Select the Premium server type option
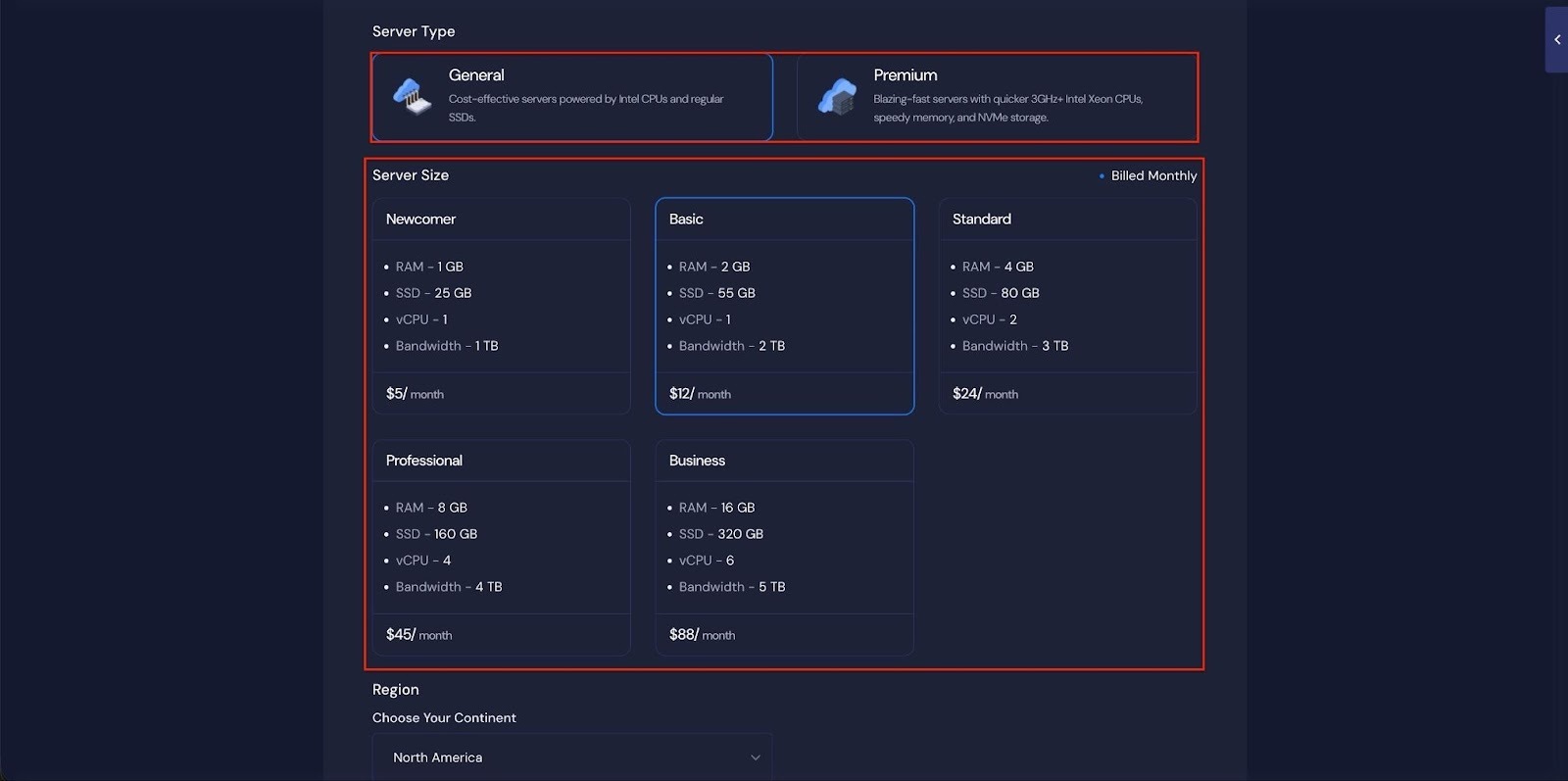The image size is (1568, 781). (x=997, y=97)
